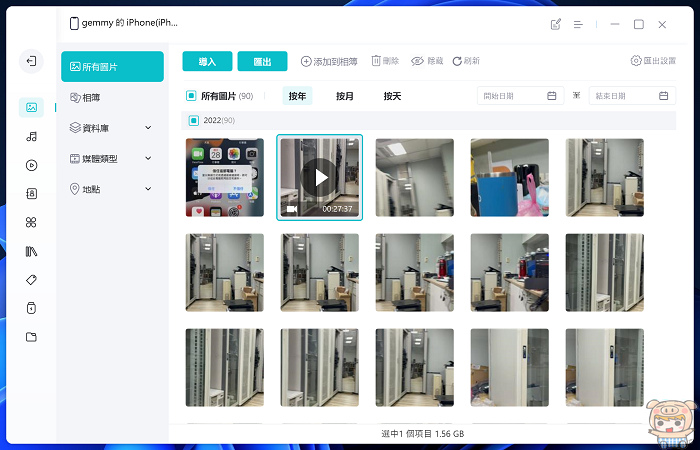The image size is (700, 450).
Task: Open the Photos section icon in sidebar
Action: [x=31, y=107]
